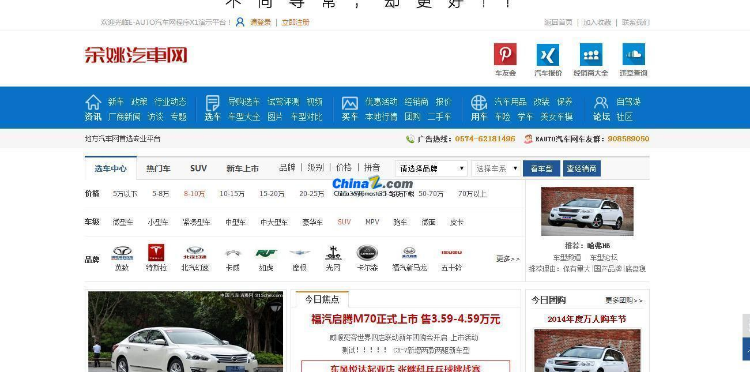
Task: Switch to the 选车中心 tab
Action: tap(110, 168)
